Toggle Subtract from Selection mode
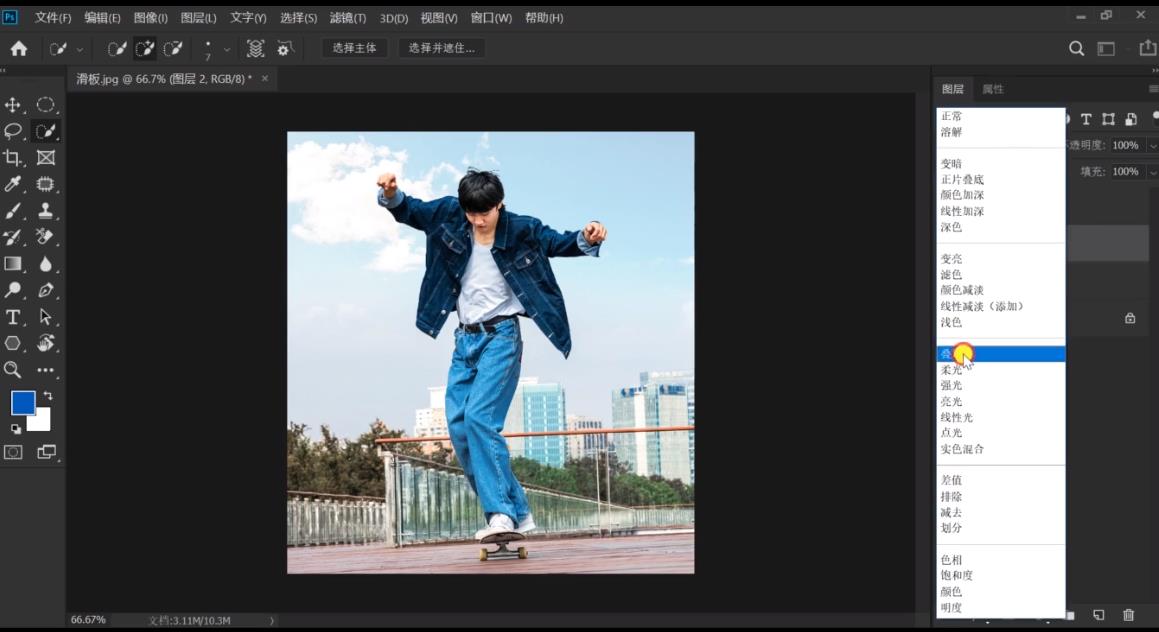The image size is (1159, 632). tap(173, 49)
